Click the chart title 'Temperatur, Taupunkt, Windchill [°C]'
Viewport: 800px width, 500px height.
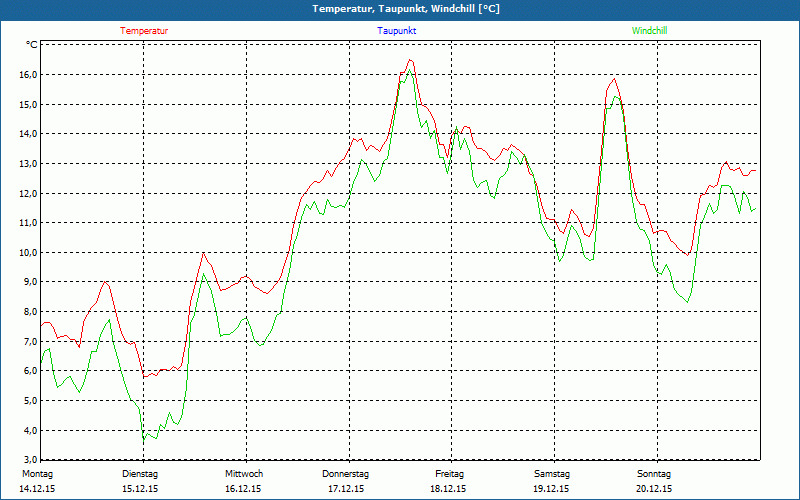pos(406,9)
